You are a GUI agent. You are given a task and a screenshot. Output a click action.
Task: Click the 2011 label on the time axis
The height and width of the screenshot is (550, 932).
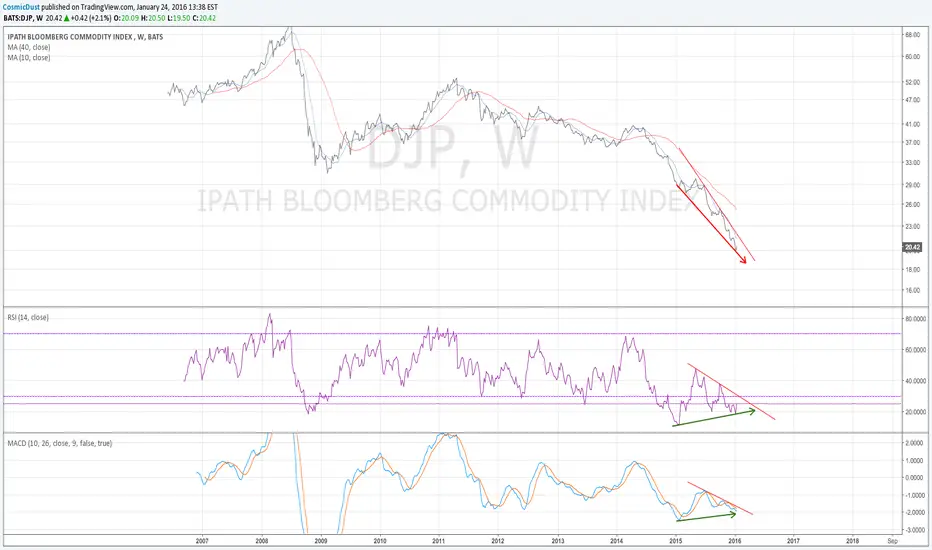(x=439, y=541)
